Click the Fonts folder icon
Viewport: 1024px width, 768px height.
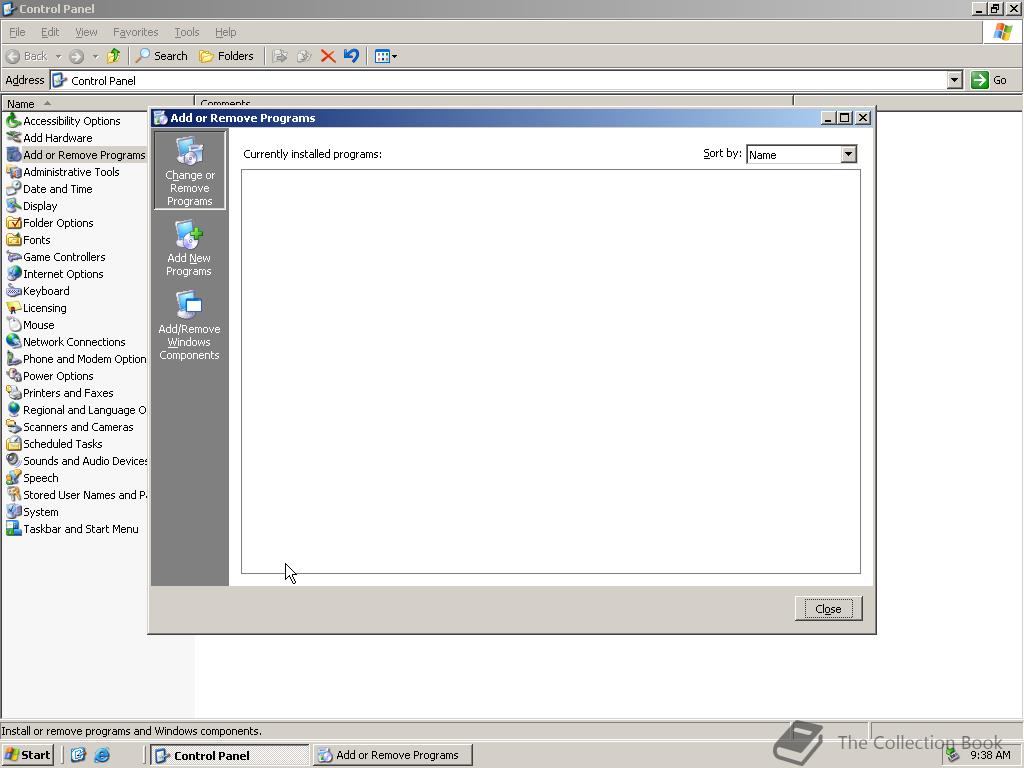coord(13,239)
